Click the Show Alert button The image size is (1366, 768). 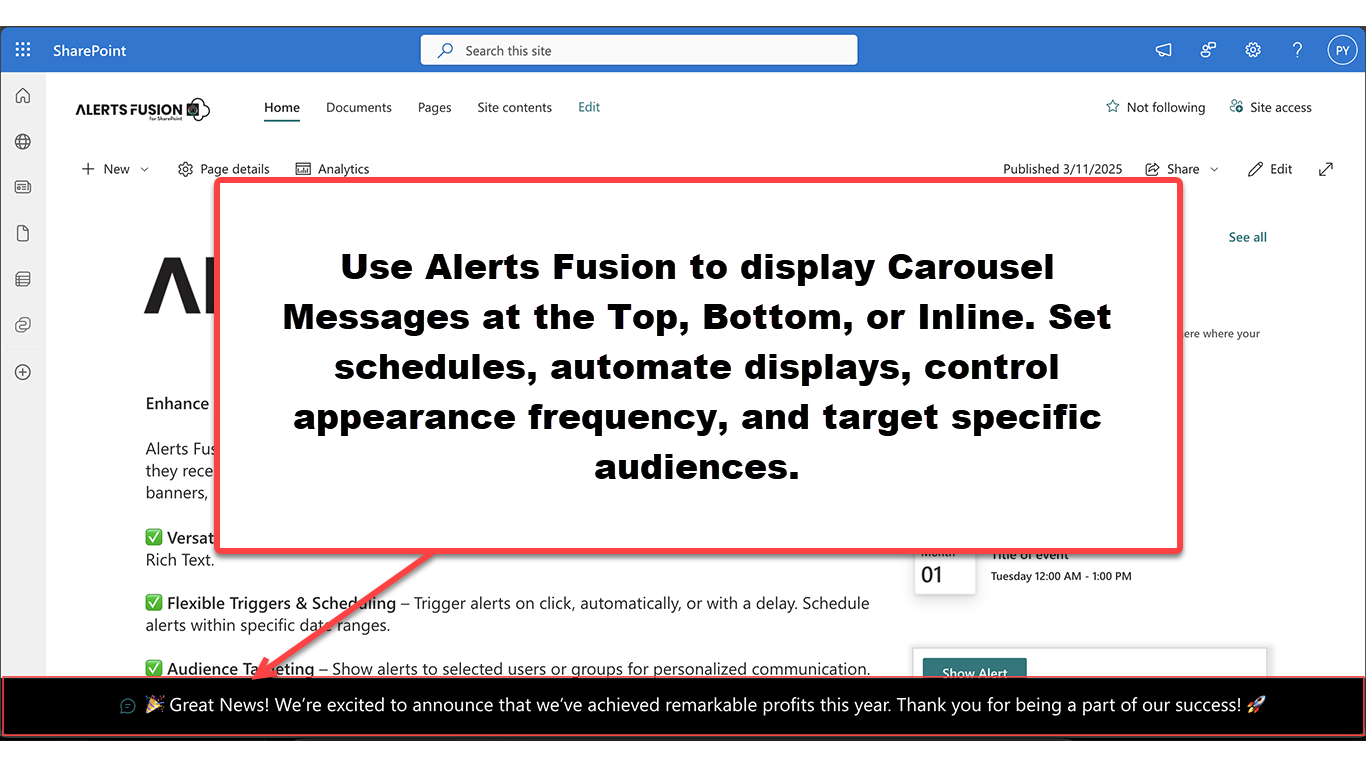[974, 669]
